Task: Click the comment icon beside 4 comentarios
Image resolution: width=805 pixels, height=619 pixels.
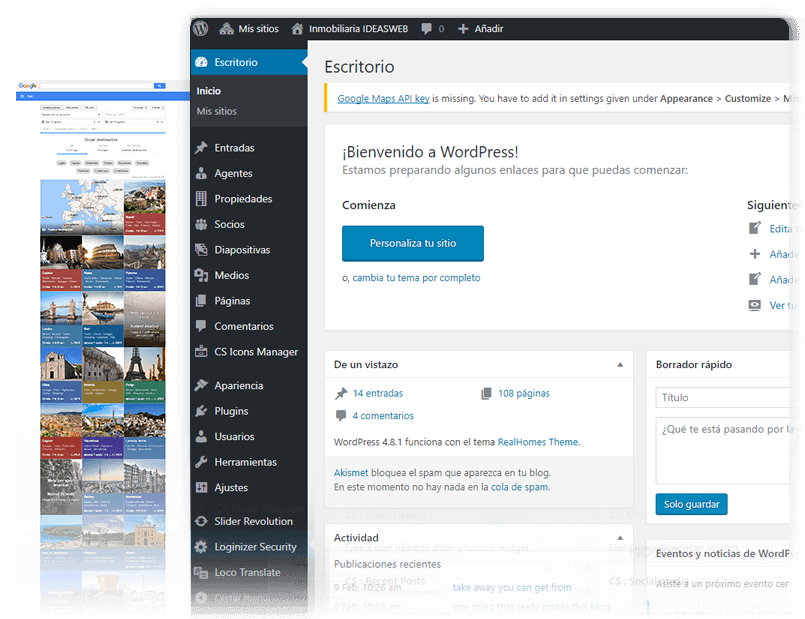Action: (341, 416)
